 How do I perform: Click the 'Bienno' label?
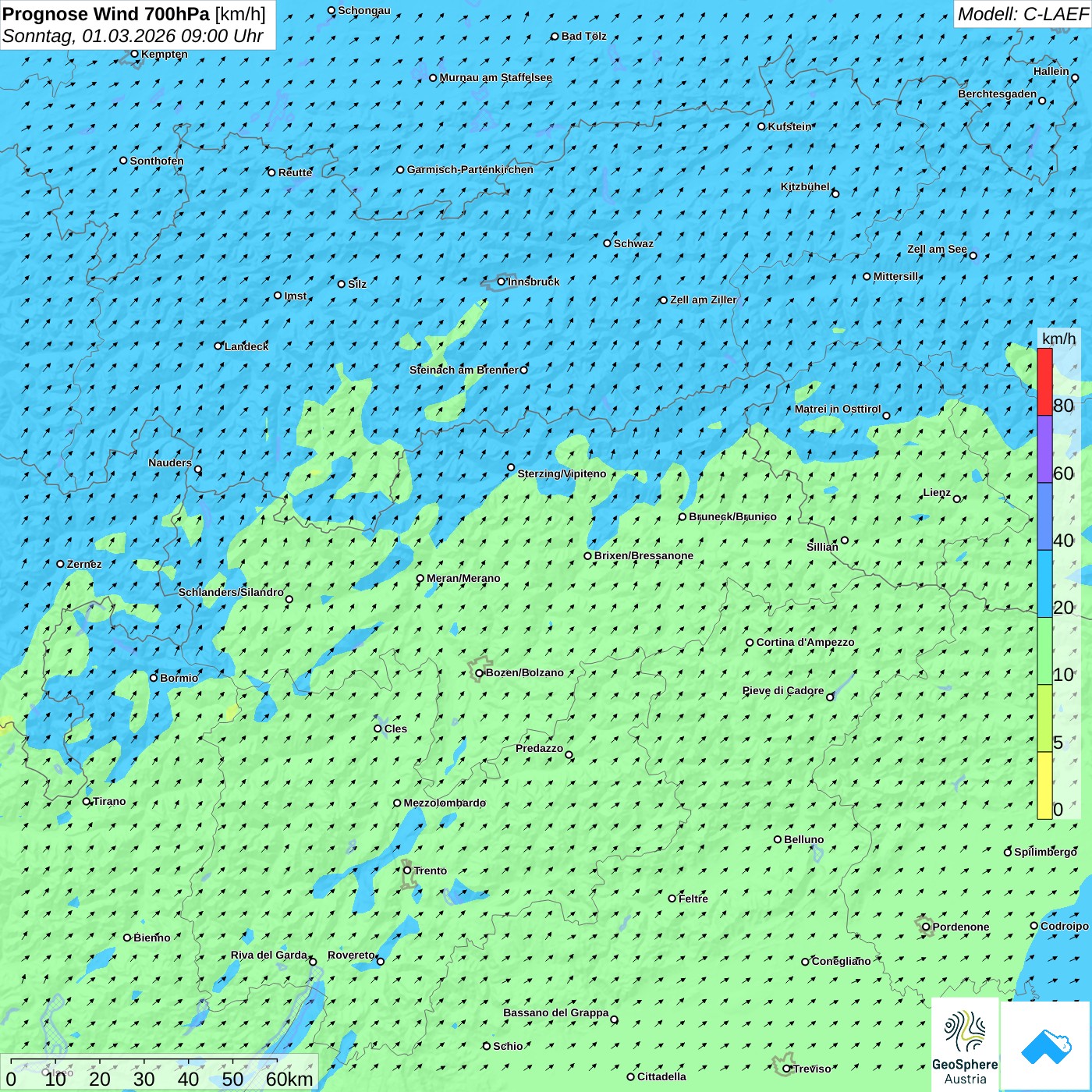[x=151, y=938]
